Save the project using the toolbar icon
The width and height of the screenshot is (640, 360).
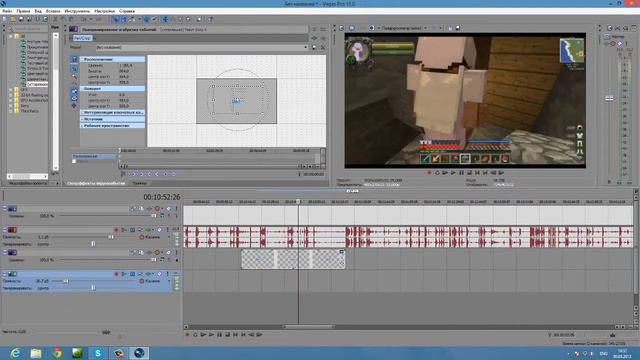click(x=21, y=19)
